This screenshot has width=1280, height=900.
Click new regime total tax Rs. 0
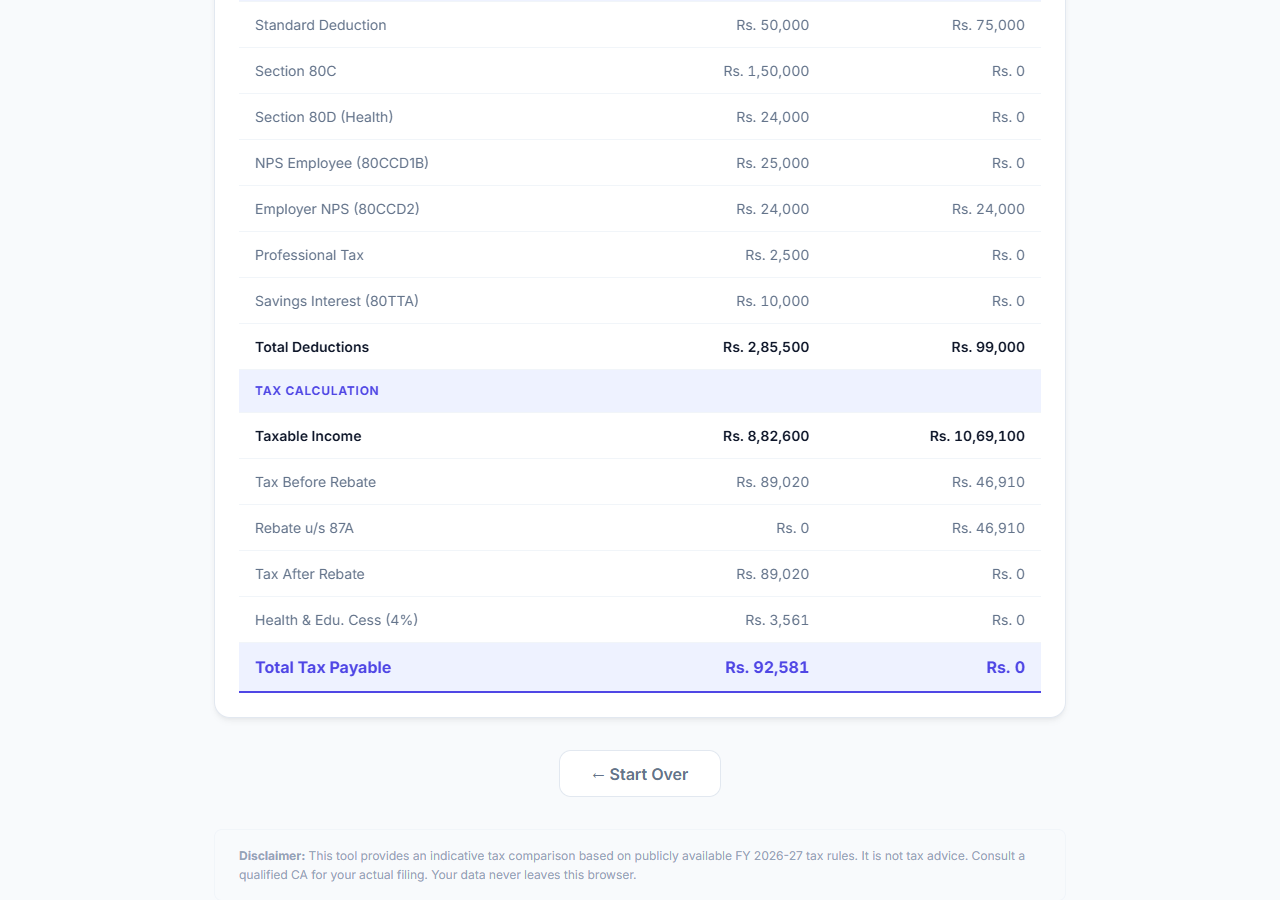[x=1005, y=667]
